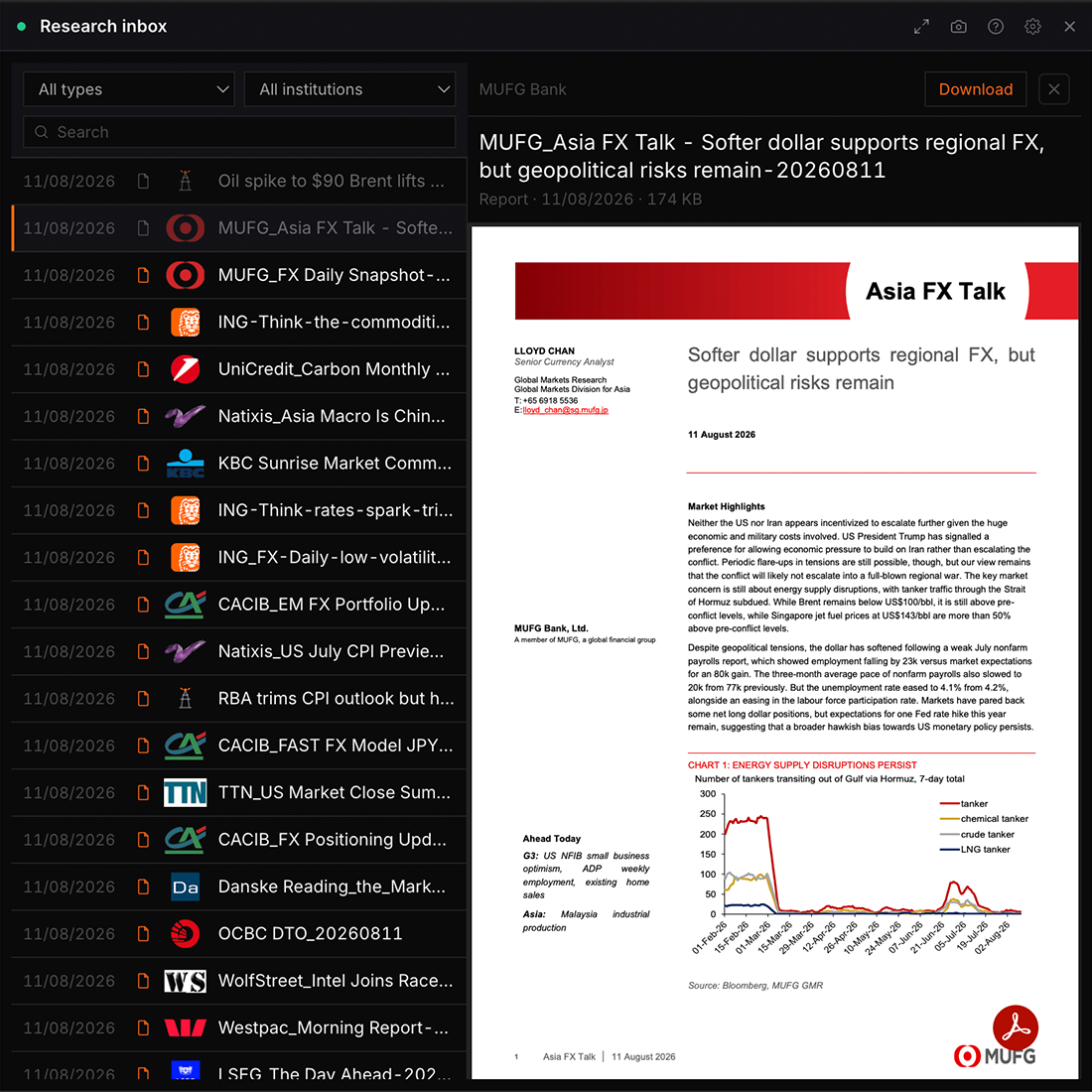1092x1092 pixels.
Task: Click the magnifier icon in search box
Action: pyautogui.click(x=41, y=132)
